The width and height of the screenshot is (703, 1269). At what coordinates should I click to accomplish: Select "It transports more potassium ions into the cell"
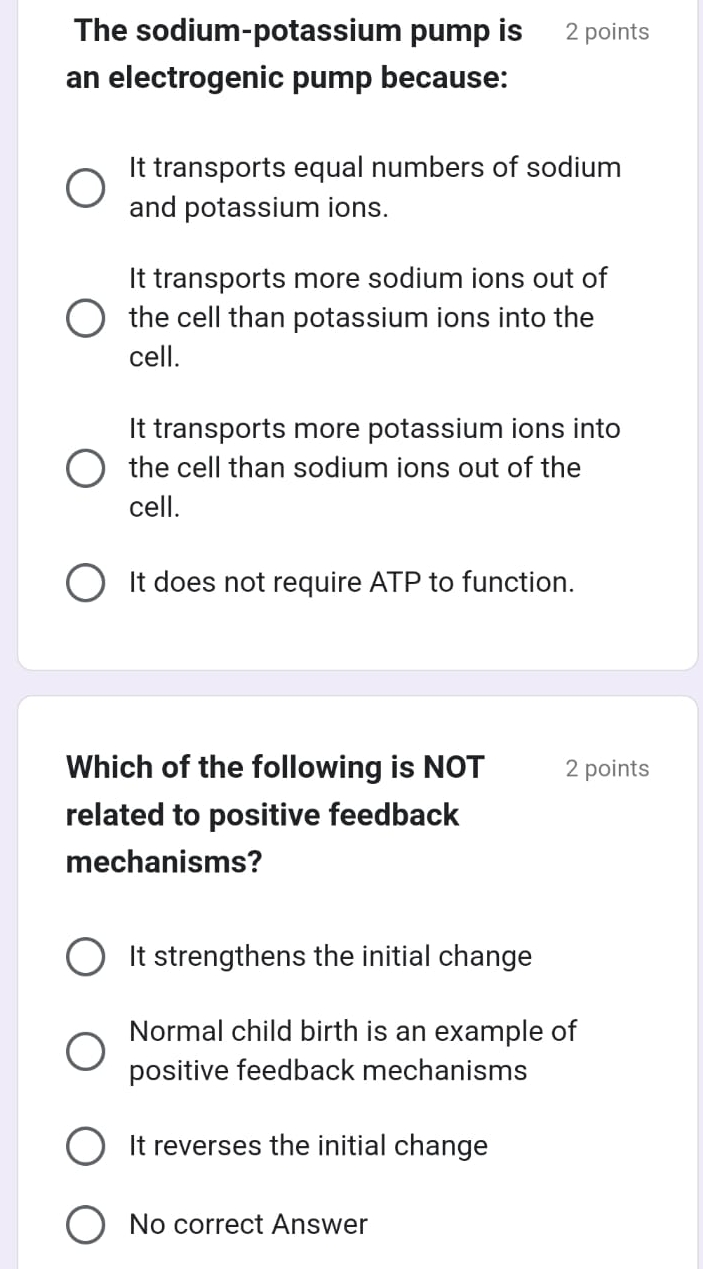85,467
